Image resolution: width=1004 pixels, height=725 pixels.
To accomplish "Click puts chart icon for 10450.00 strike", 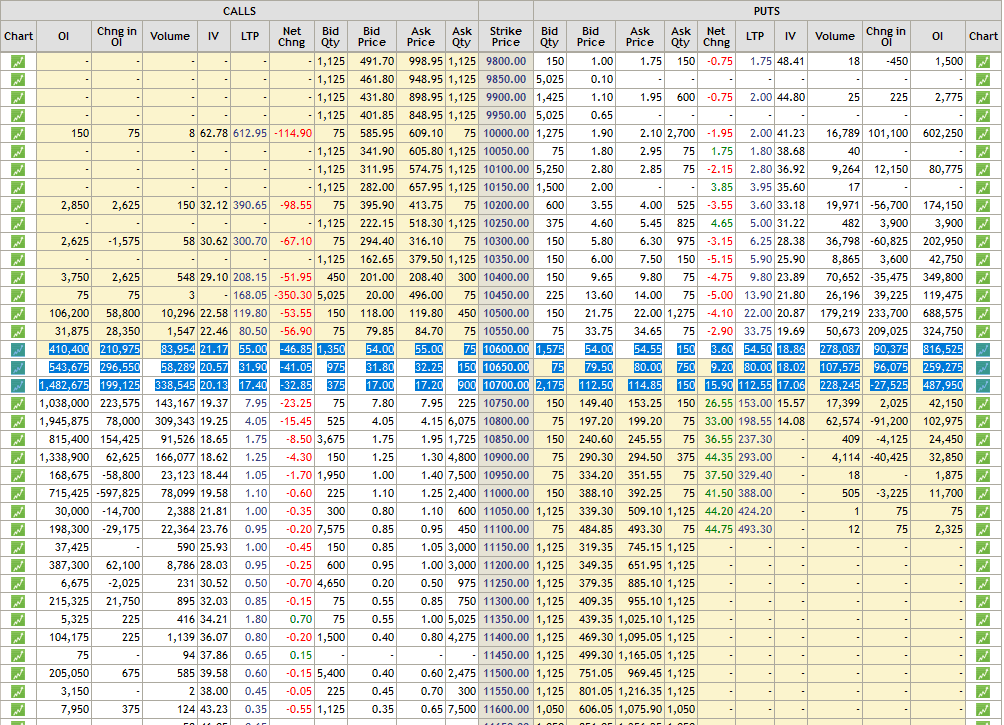I will tap(983, 295).
